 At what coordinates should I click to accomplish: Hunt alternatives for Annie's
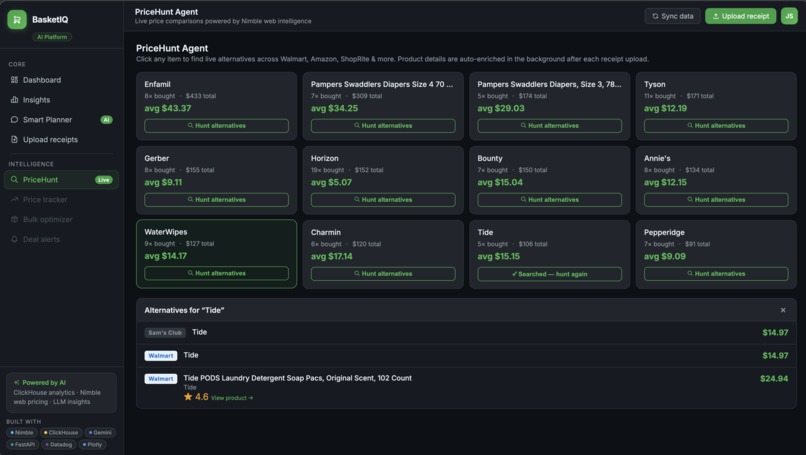(716, 199)
